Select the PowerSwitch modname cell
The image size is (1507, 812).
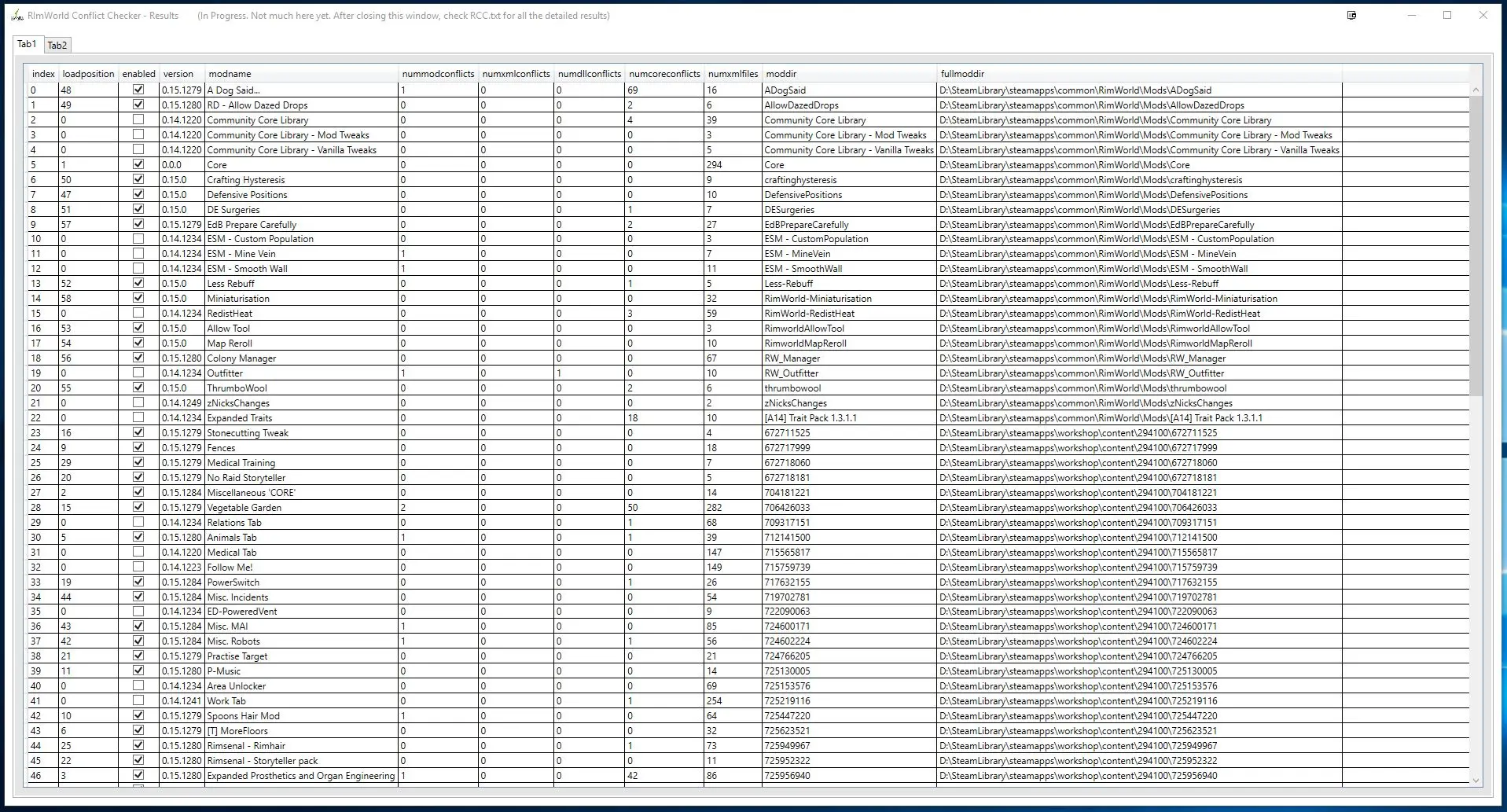click(302, 582)
